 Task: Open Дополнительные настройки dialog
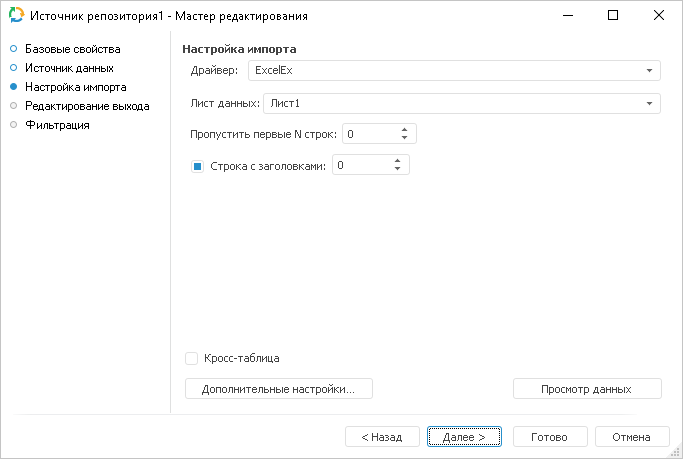click(279, 389)
